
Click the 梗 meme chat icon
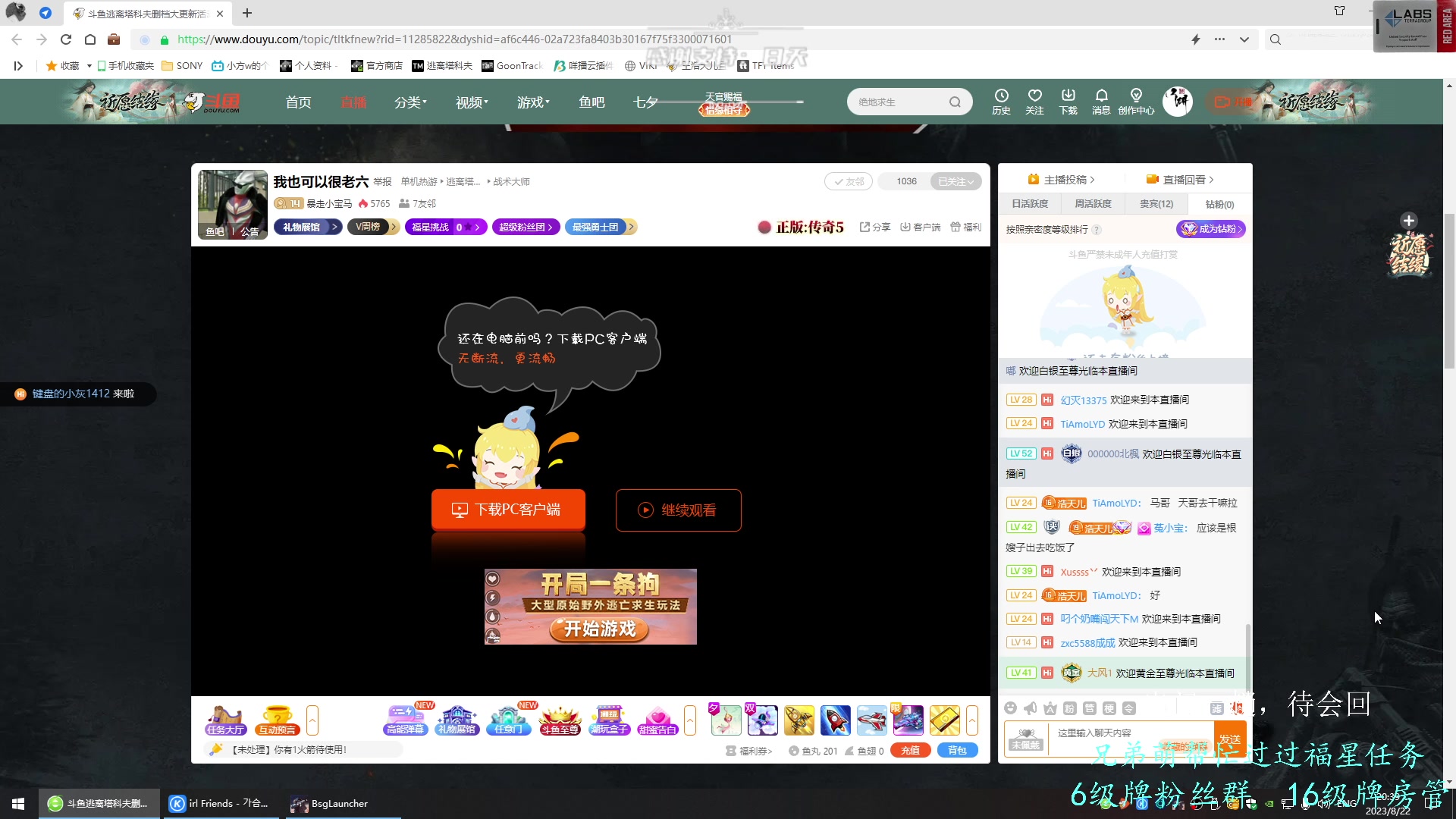pos(1109,708)
